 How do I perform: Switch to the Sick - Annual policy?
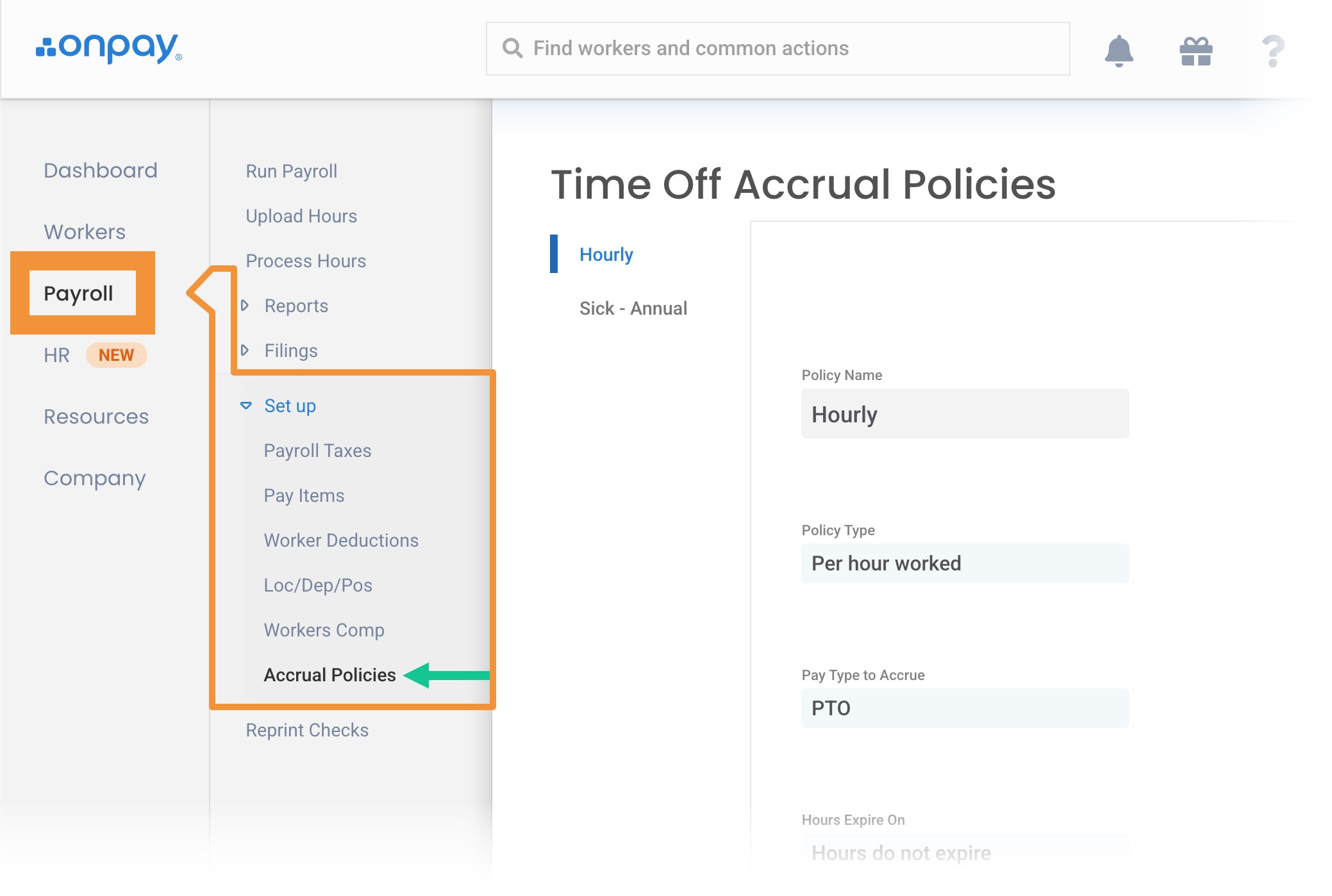point(633,308)
